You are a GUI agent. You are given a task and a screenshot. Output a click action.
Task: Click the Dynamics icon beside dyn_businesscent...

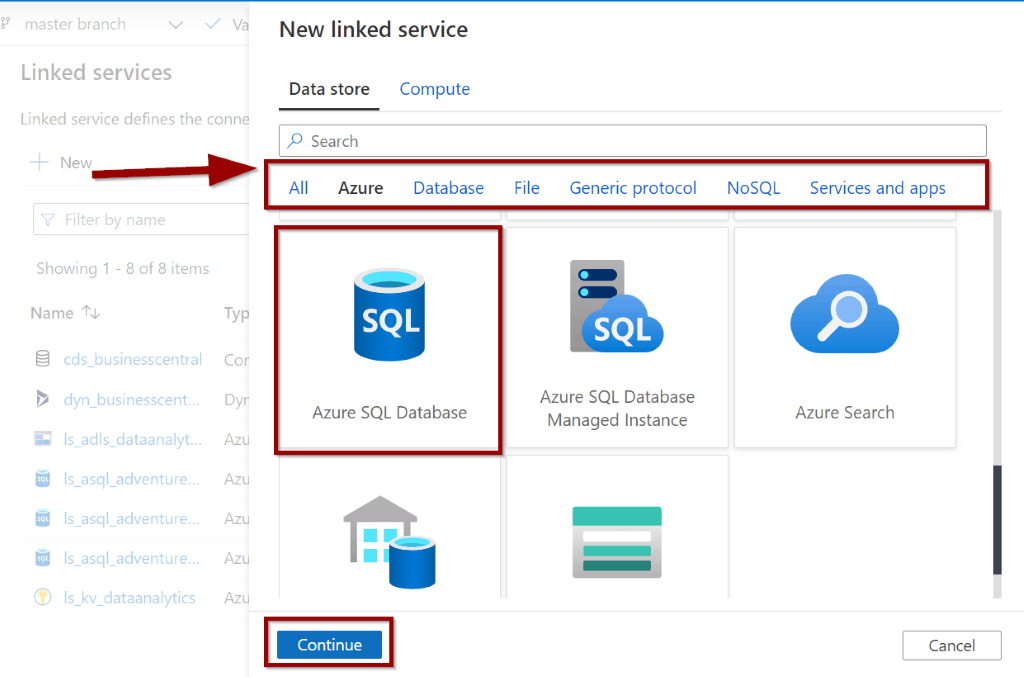(x=42, y=398)
